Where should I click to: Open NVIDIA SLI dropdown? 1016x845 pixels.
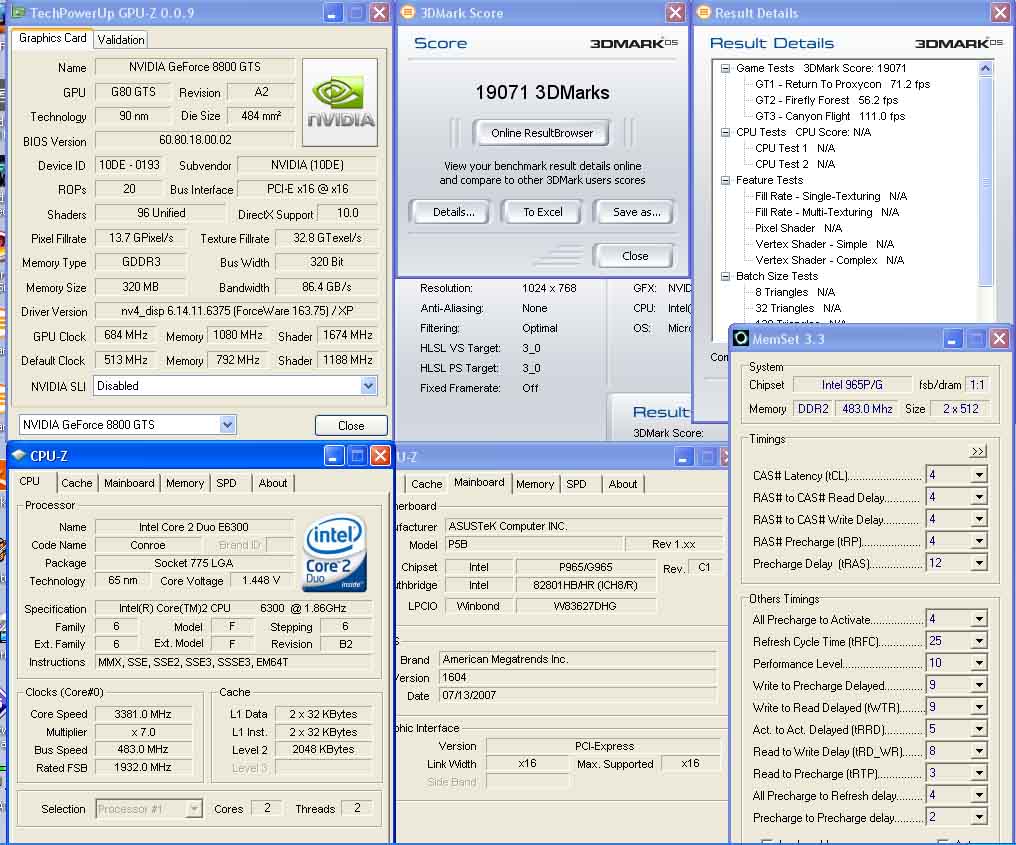[368, 386]
